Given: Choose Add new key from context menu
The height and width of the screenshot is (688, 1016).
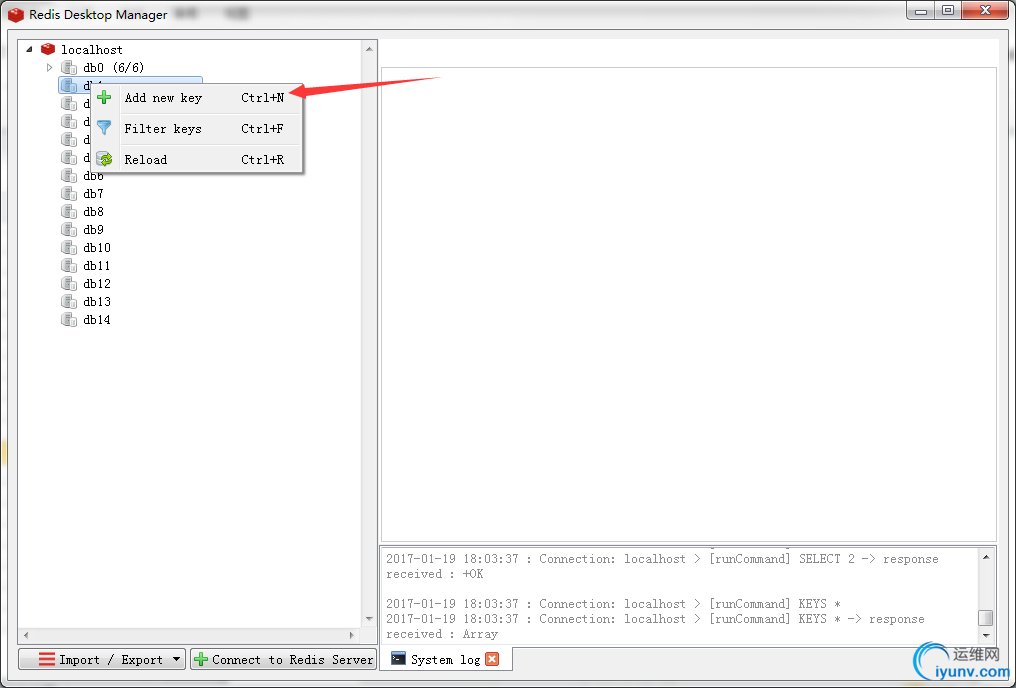Looking at the screenshot, I should click(197, 98).
